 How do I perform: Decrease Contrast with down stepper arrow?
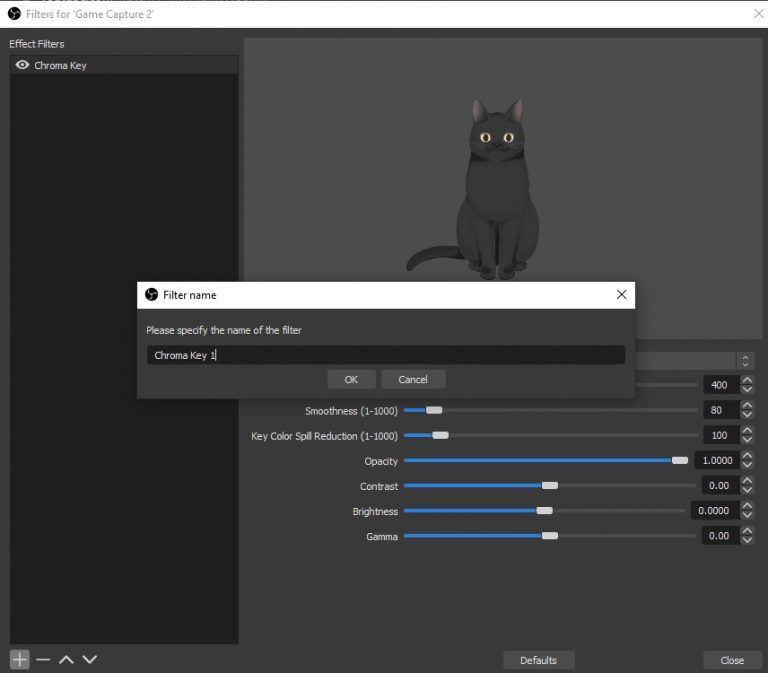[x=747, y=490]
